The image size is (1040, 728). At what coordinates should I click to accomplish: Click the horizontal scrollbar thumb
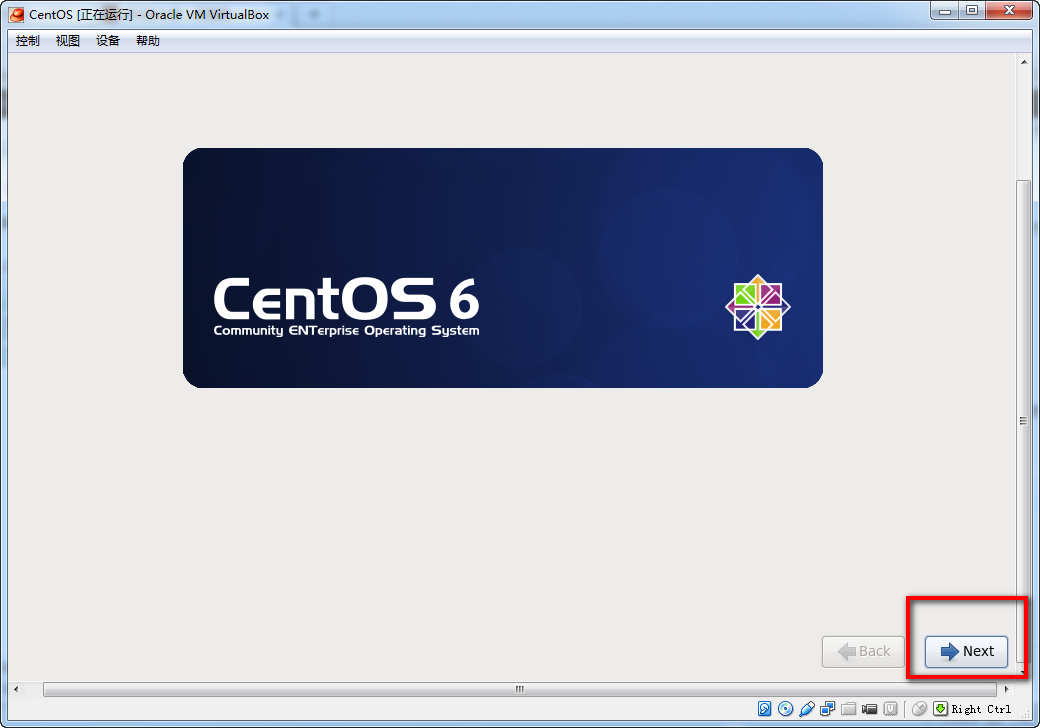coord(520,690)
